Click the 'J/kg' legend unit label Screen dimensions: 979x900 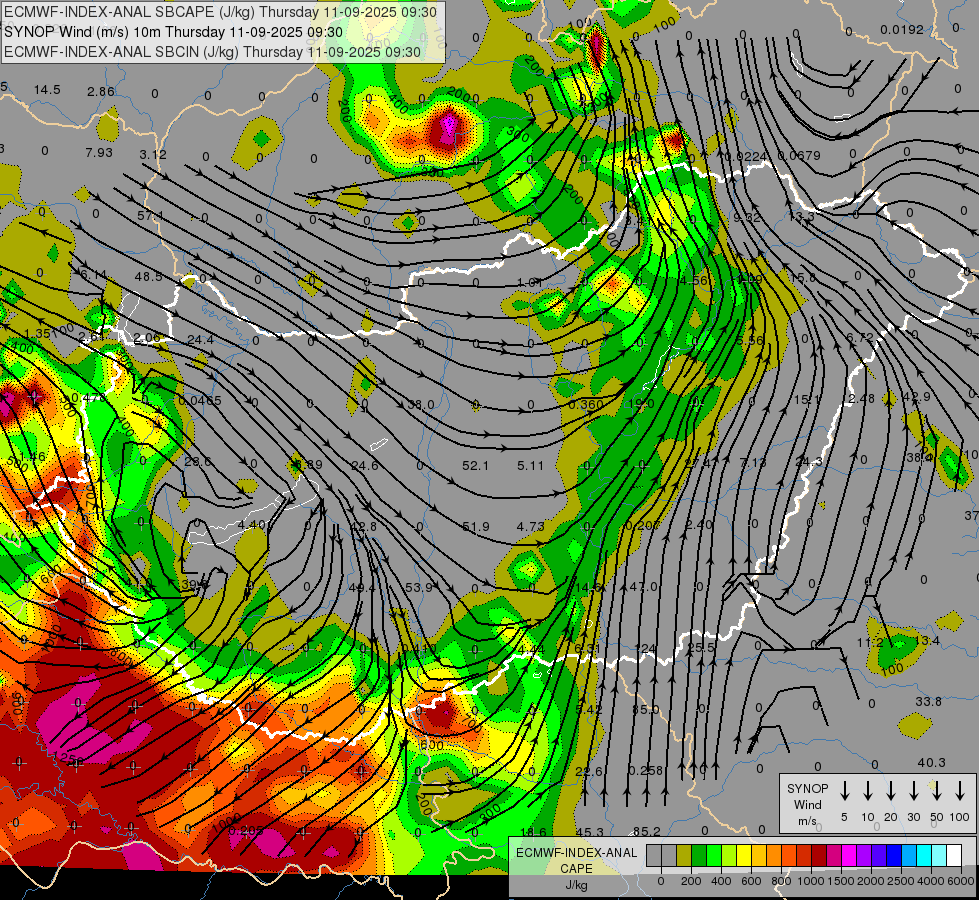coord(576,885)
